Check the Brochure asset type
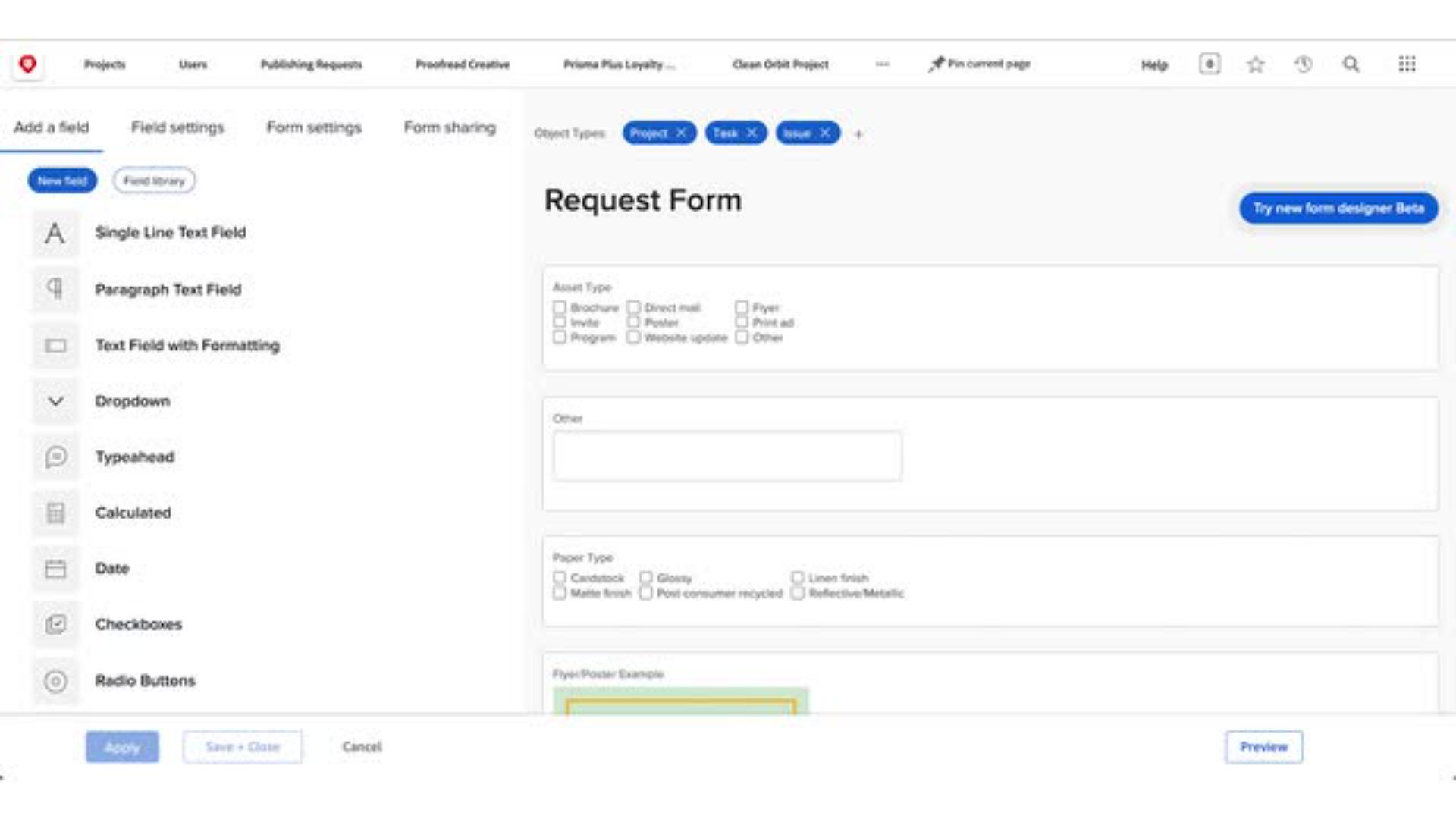The image size is (1456, 819). pos(560,307)
